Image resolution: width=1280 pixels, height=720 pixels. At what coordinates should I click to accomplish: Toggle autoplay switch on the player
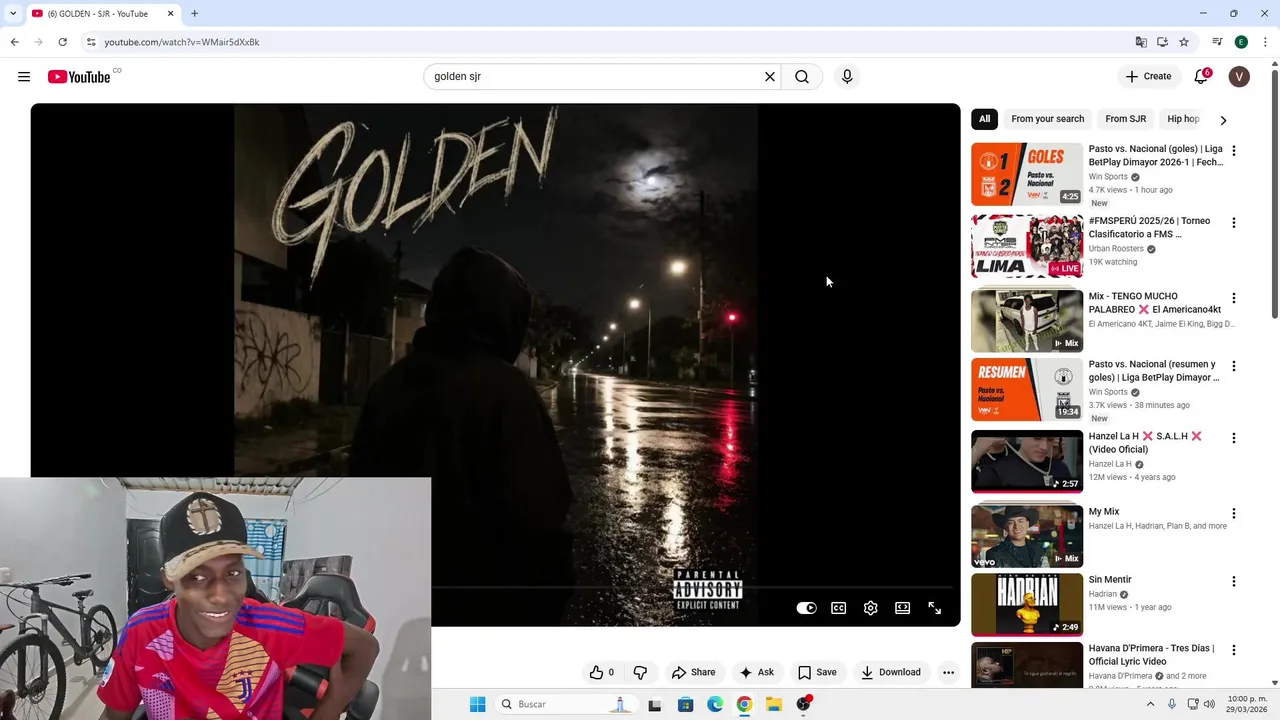[x=806, y=608]
